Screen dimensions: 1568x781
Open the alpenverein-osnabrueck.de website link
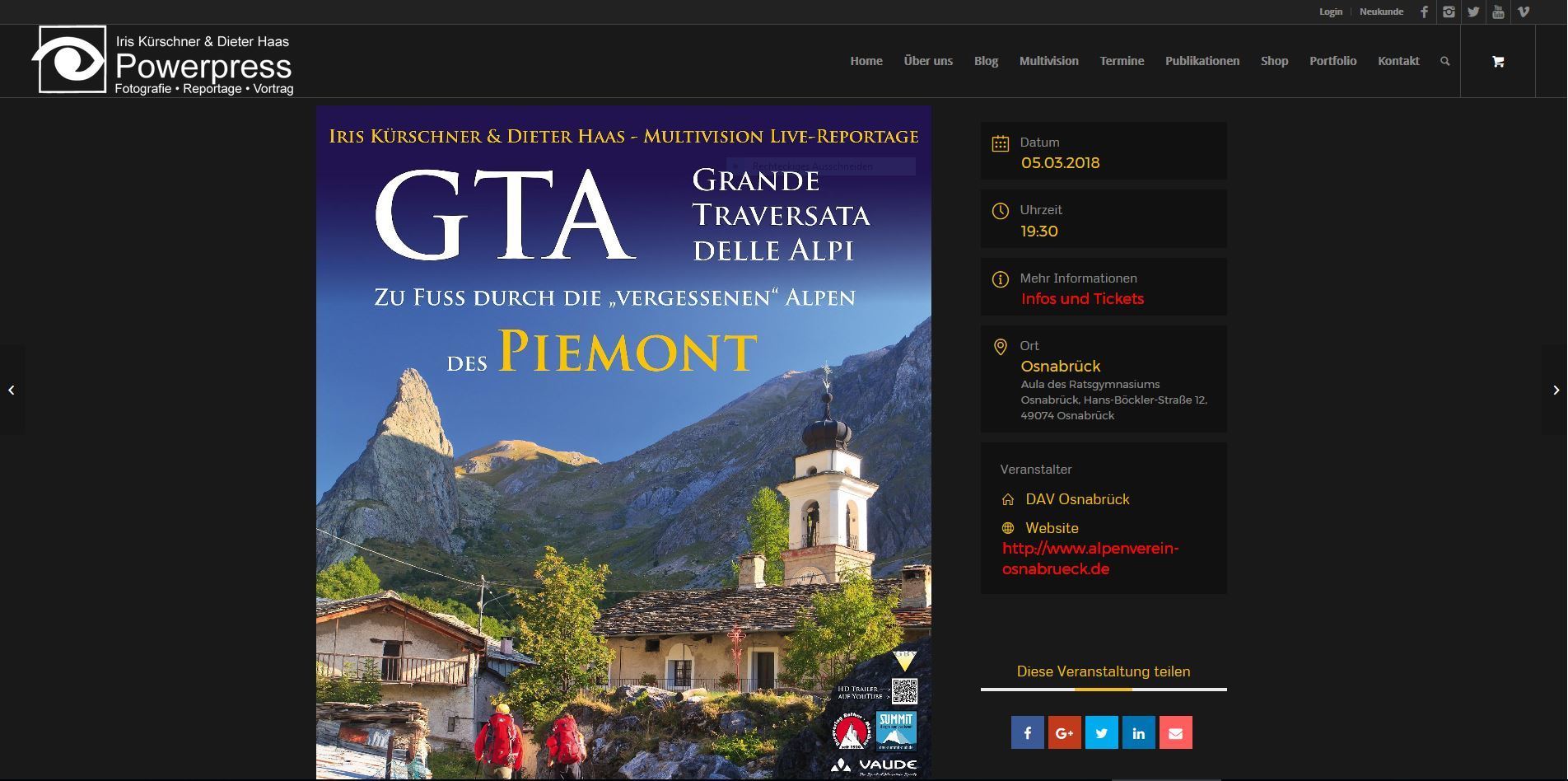pos(1090,559)
